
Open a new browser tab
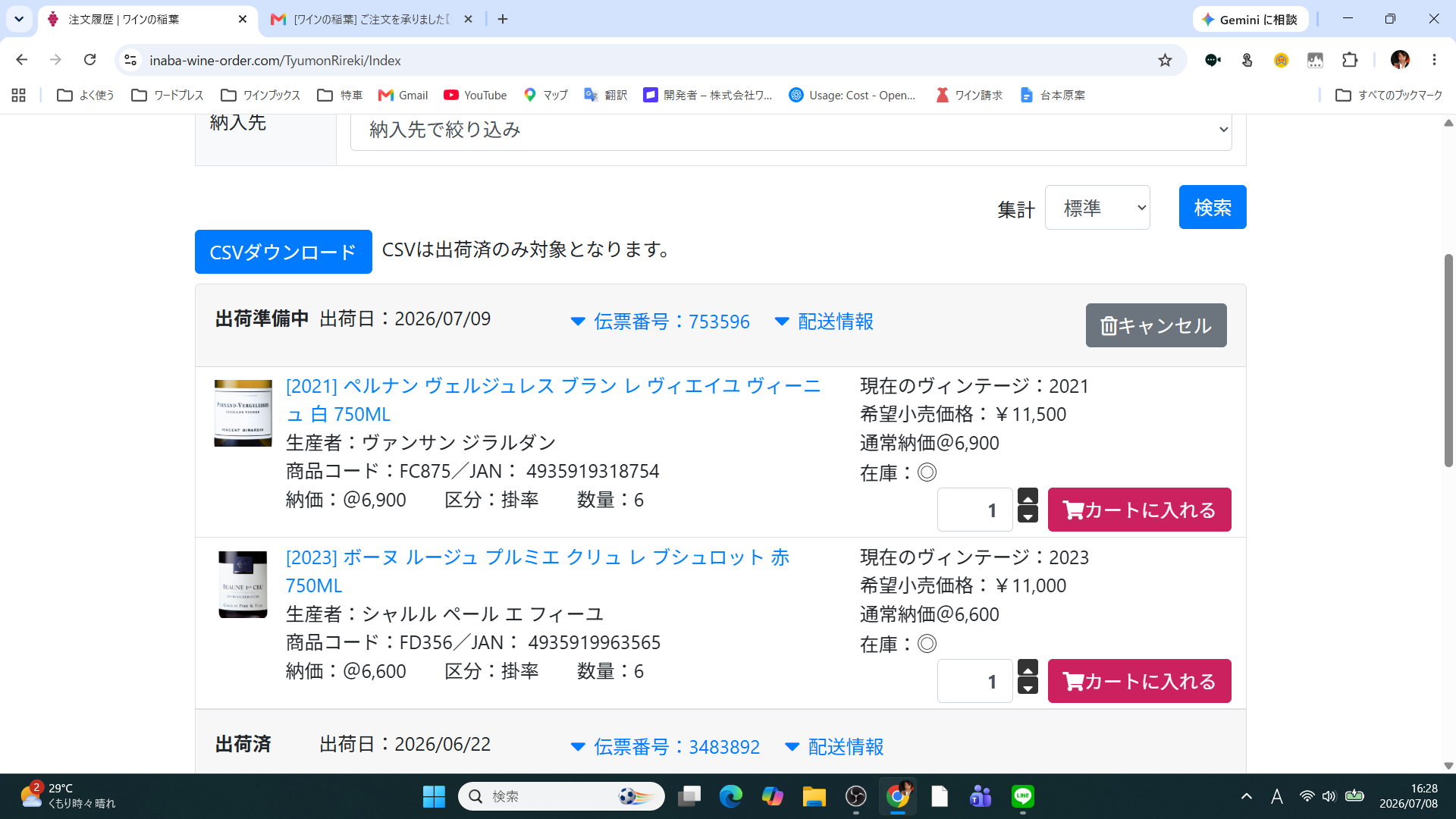coord(503,19)
